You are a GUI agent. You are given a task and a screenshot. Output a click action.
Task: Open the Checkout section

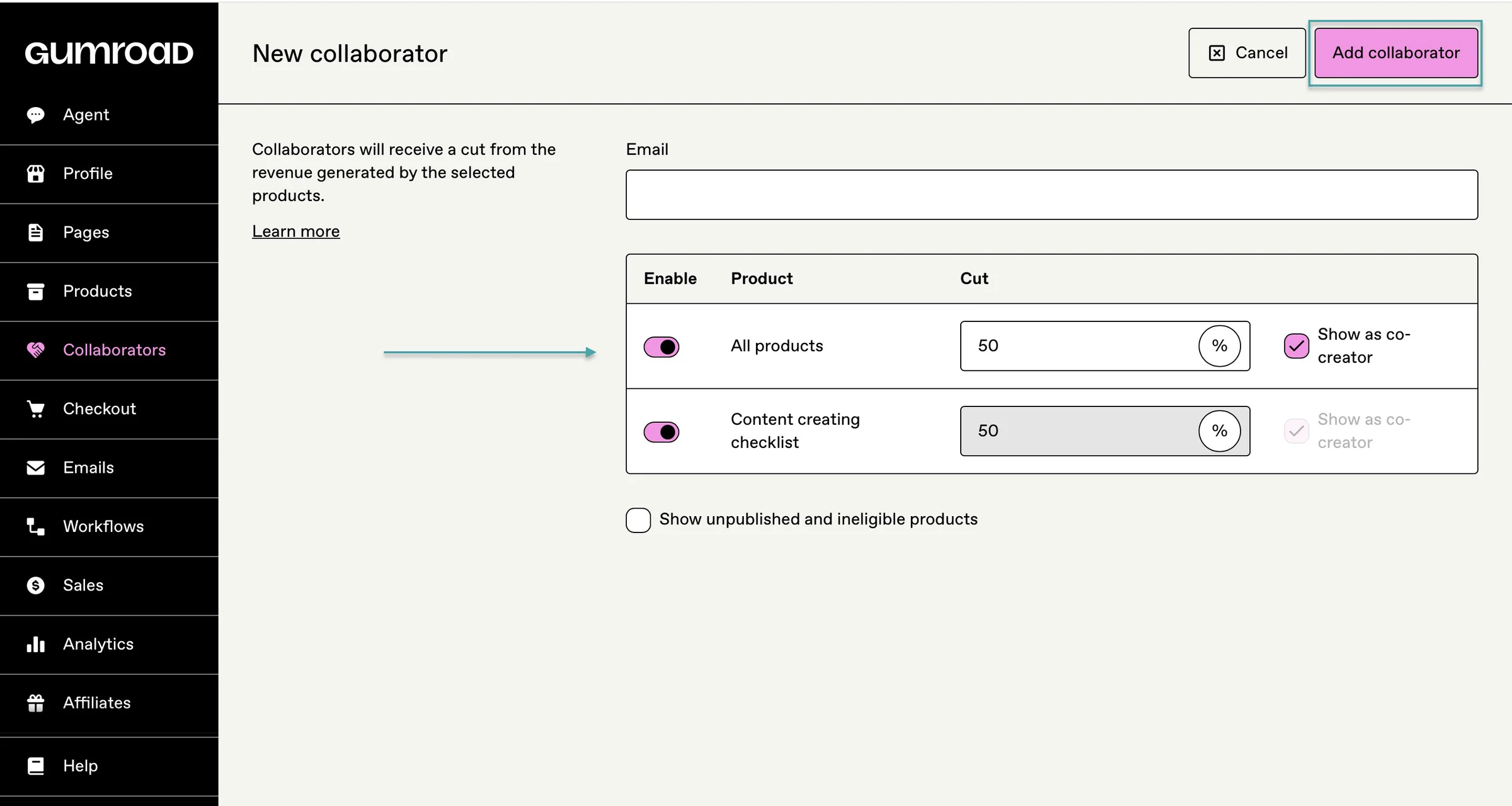[109, 409]
